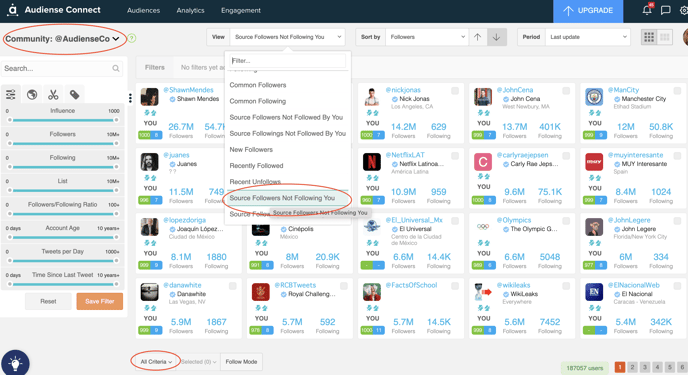Open the Engagement nav menu

pos(241,11)
